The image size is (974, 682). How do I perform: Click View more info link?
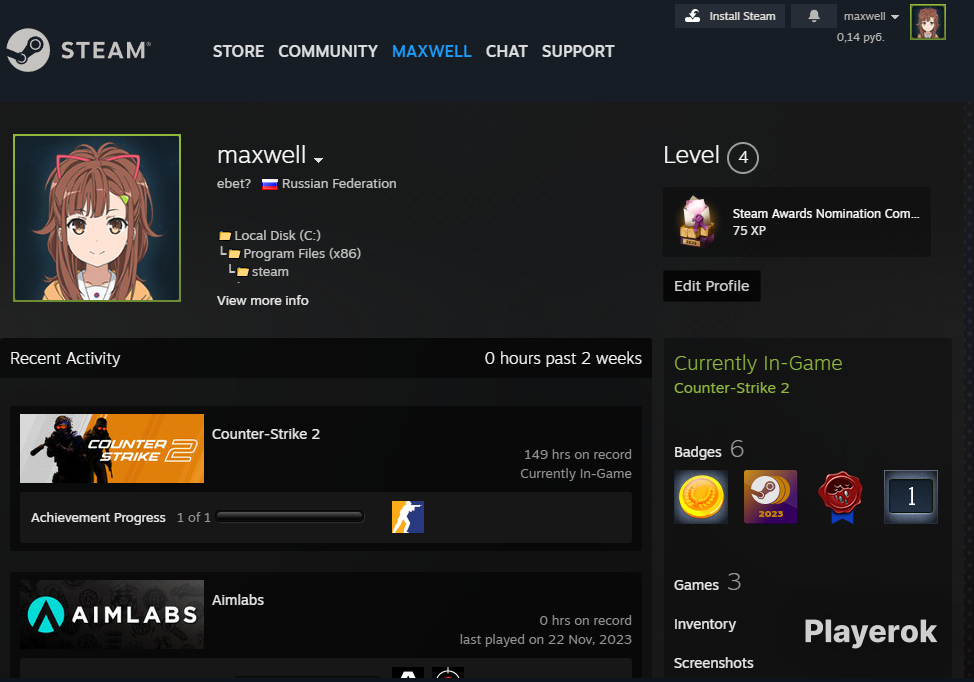pyautogui.click(x=263, y=301)
